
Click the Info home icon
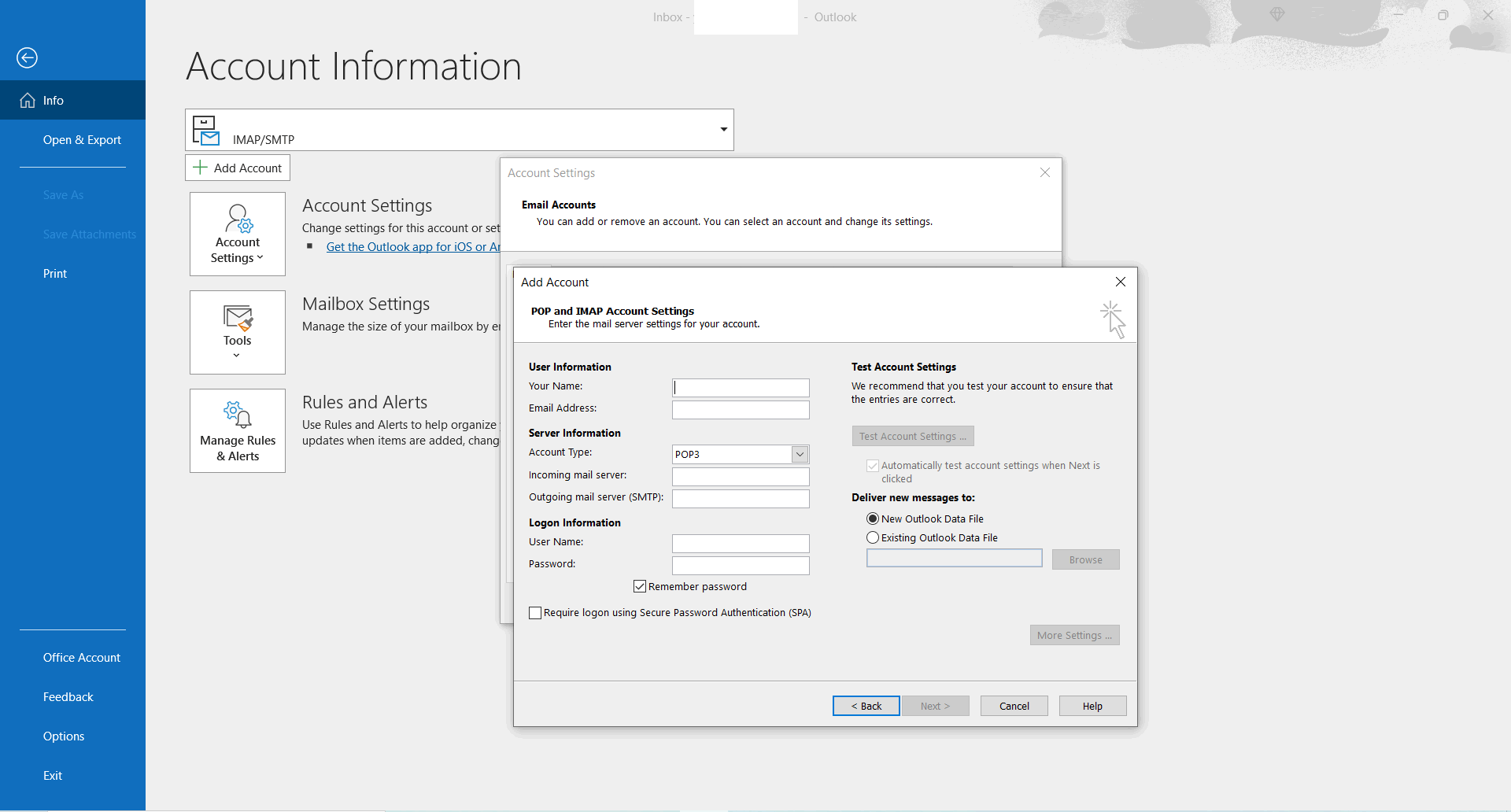(28, 101)
